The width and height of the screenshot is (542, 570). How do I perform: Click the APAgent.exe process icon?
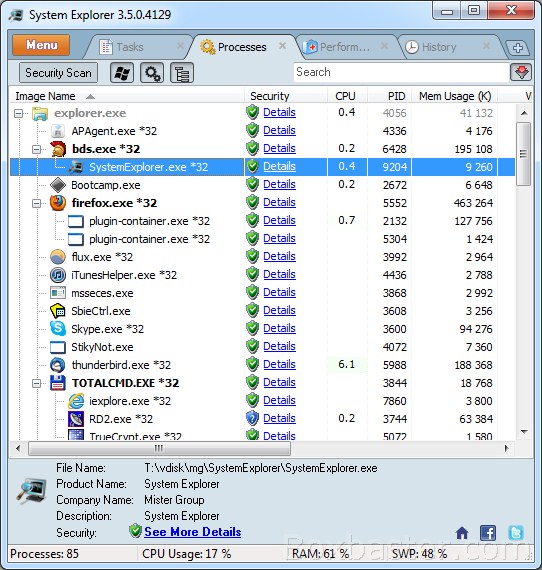pos(58,131)
